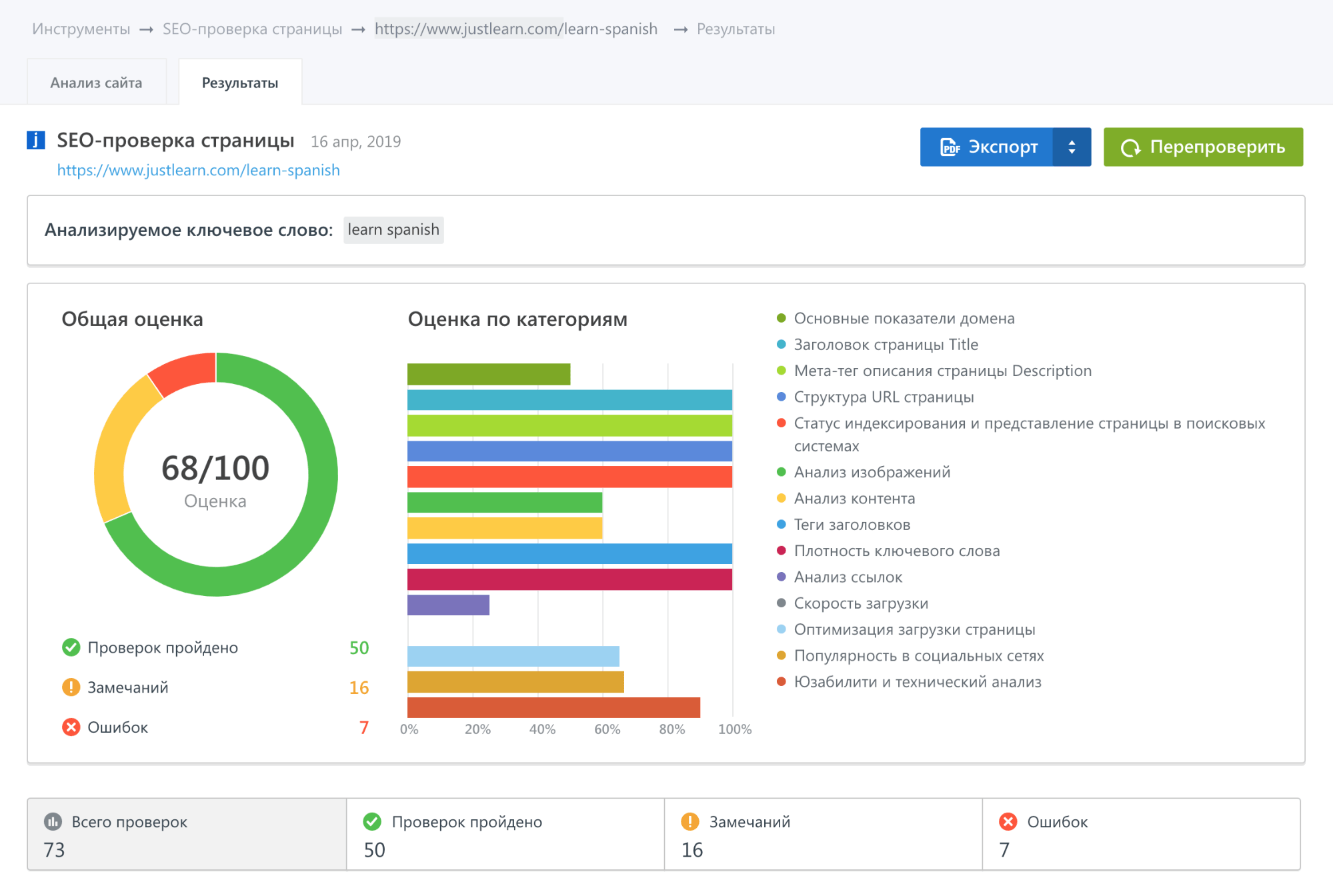The image size is (1333, 896).
Task: Click Скорость загрузки in the legend
Action: click(852, 603)
